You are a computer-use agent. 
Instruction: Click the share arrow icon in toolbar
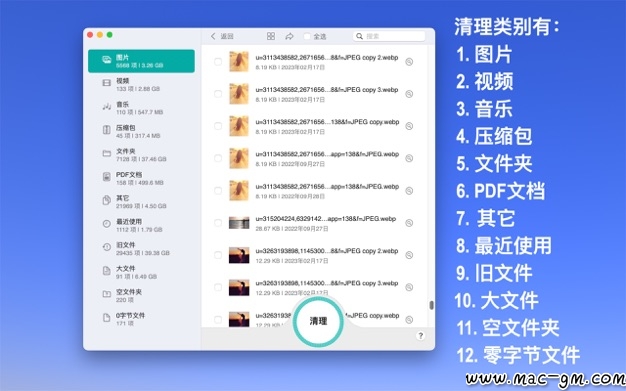tap(289, 36)
